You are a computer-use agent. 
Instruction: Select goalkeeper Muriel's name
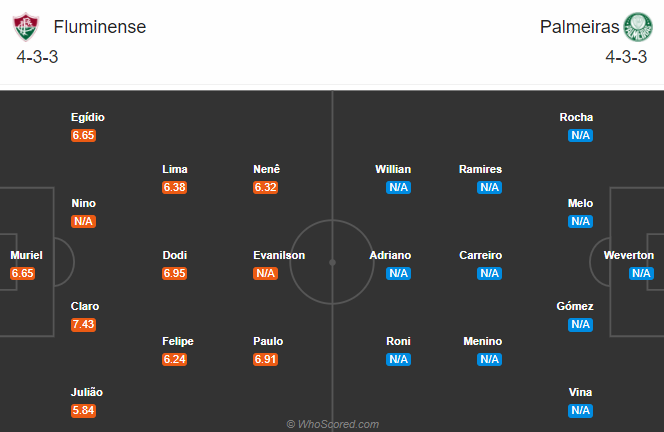26,255
